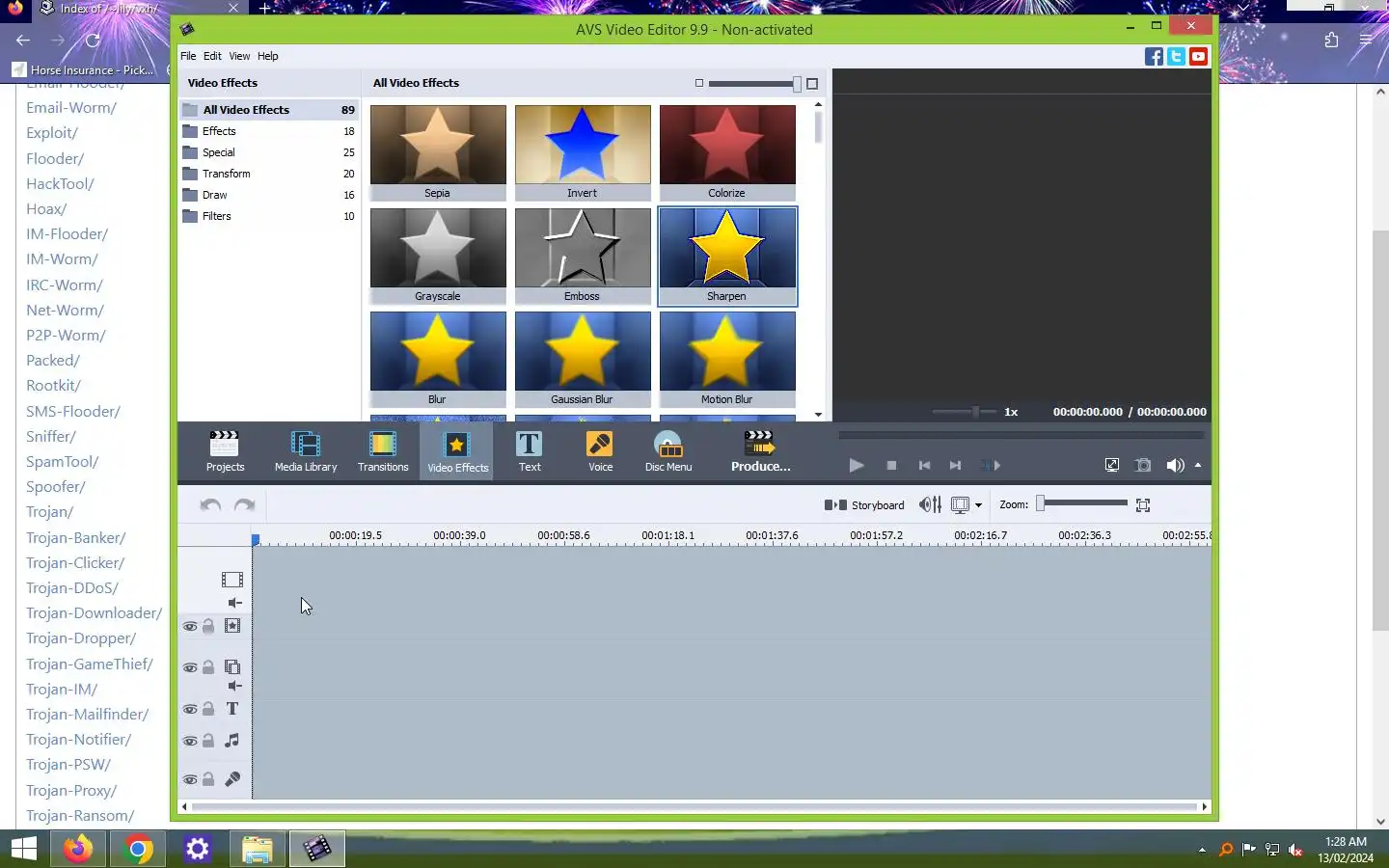Screen dimensions: 1389x868
Task: Take a snapshot with camera icon
Action: (x=1143, y=465)
